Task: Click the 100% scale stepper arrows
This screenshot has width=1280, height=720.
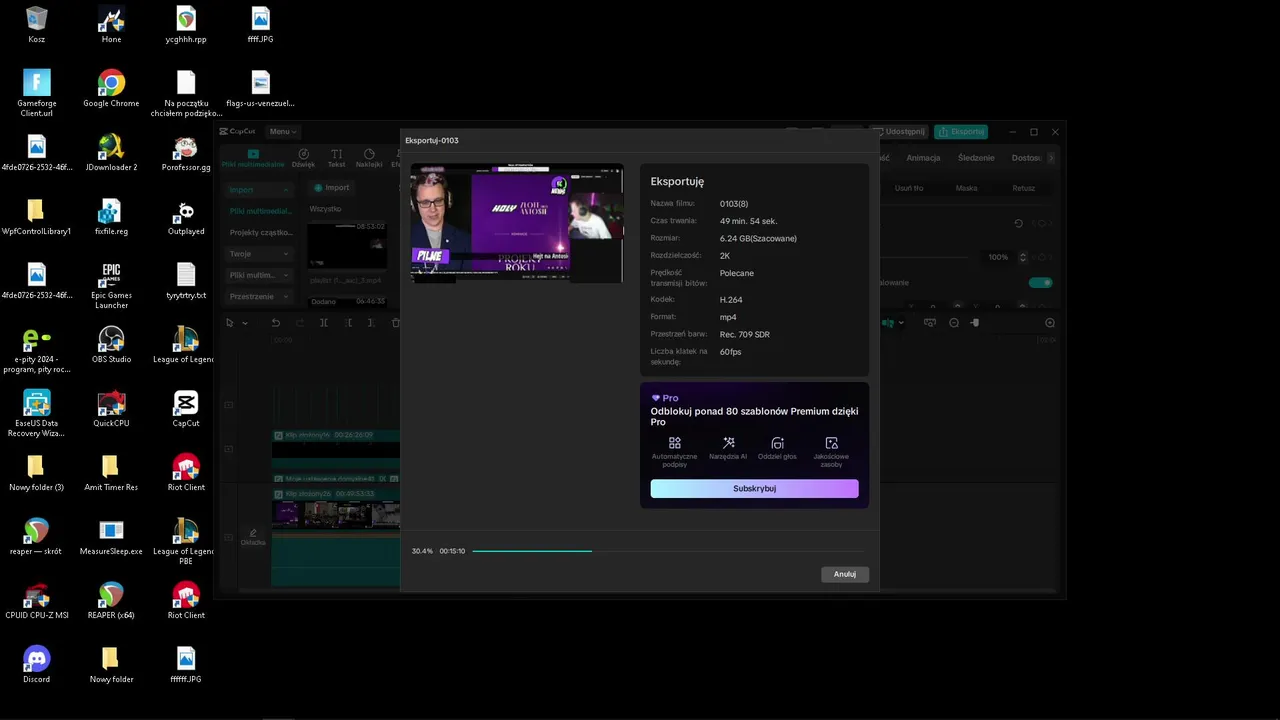Action: [x=1023, y=257]
